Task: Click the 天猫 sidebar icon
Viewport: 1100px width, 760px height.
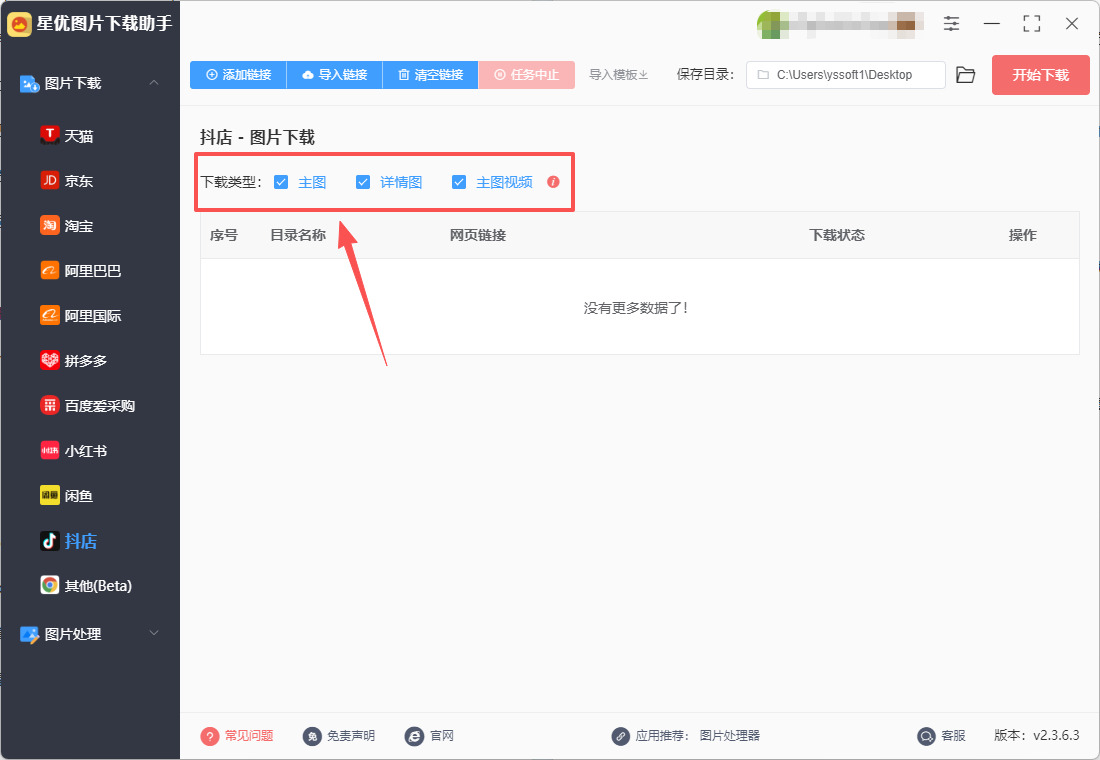Action: 49,135
